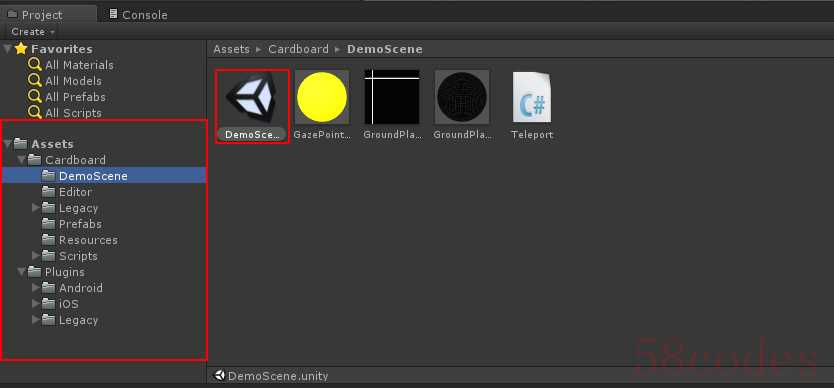The image size is (834, 388).
Task: Select the Teleport C# script asset
Action: tap(532, 97)
